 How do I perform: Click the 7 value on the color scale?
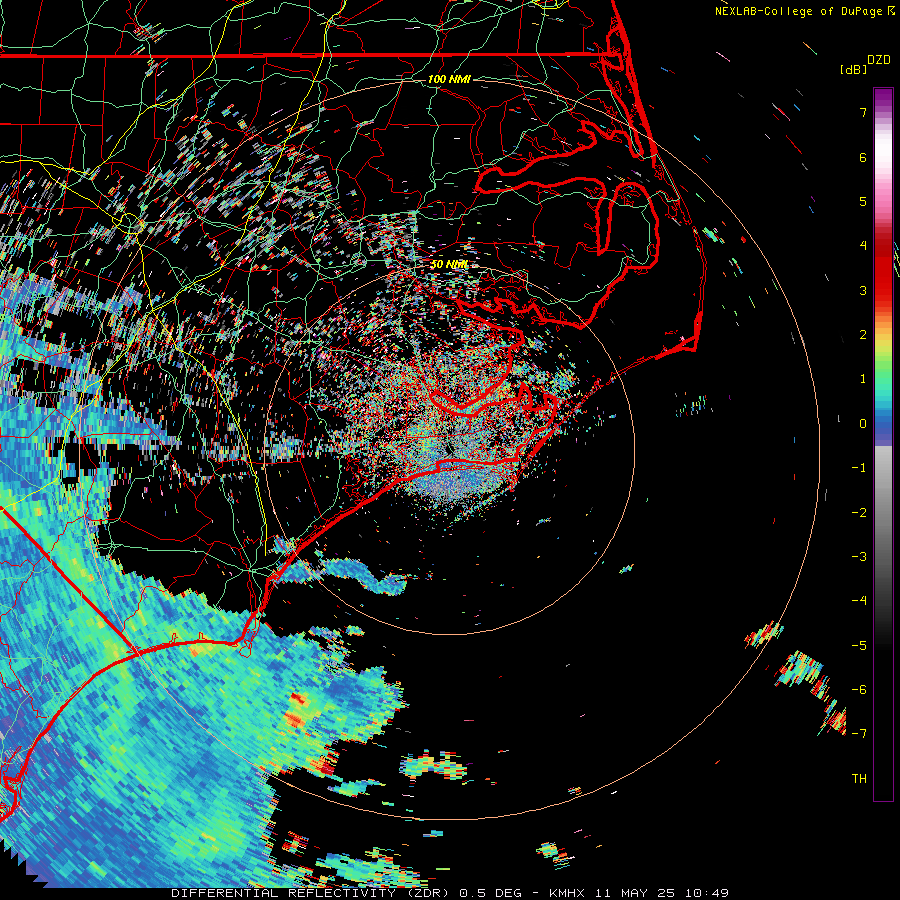863,112
